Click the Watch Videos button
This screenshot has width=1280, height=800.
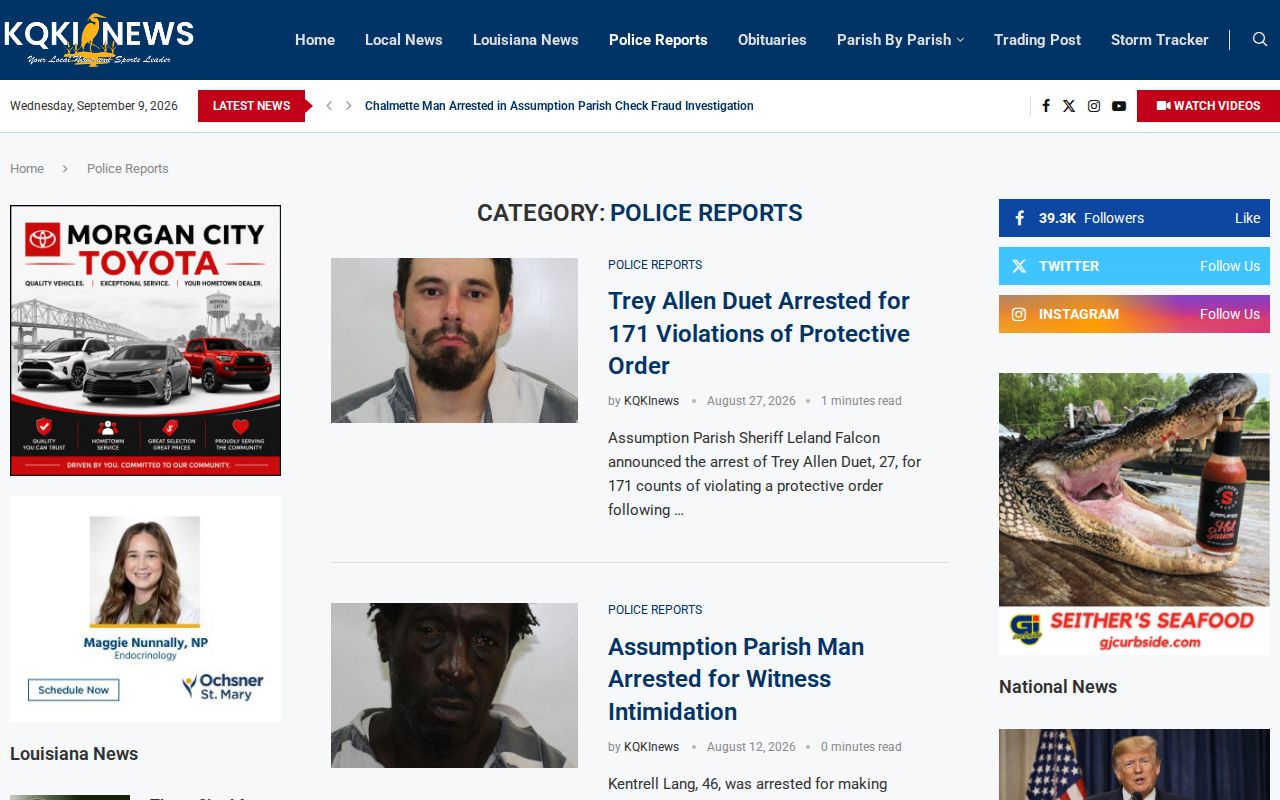(1208, 106)
